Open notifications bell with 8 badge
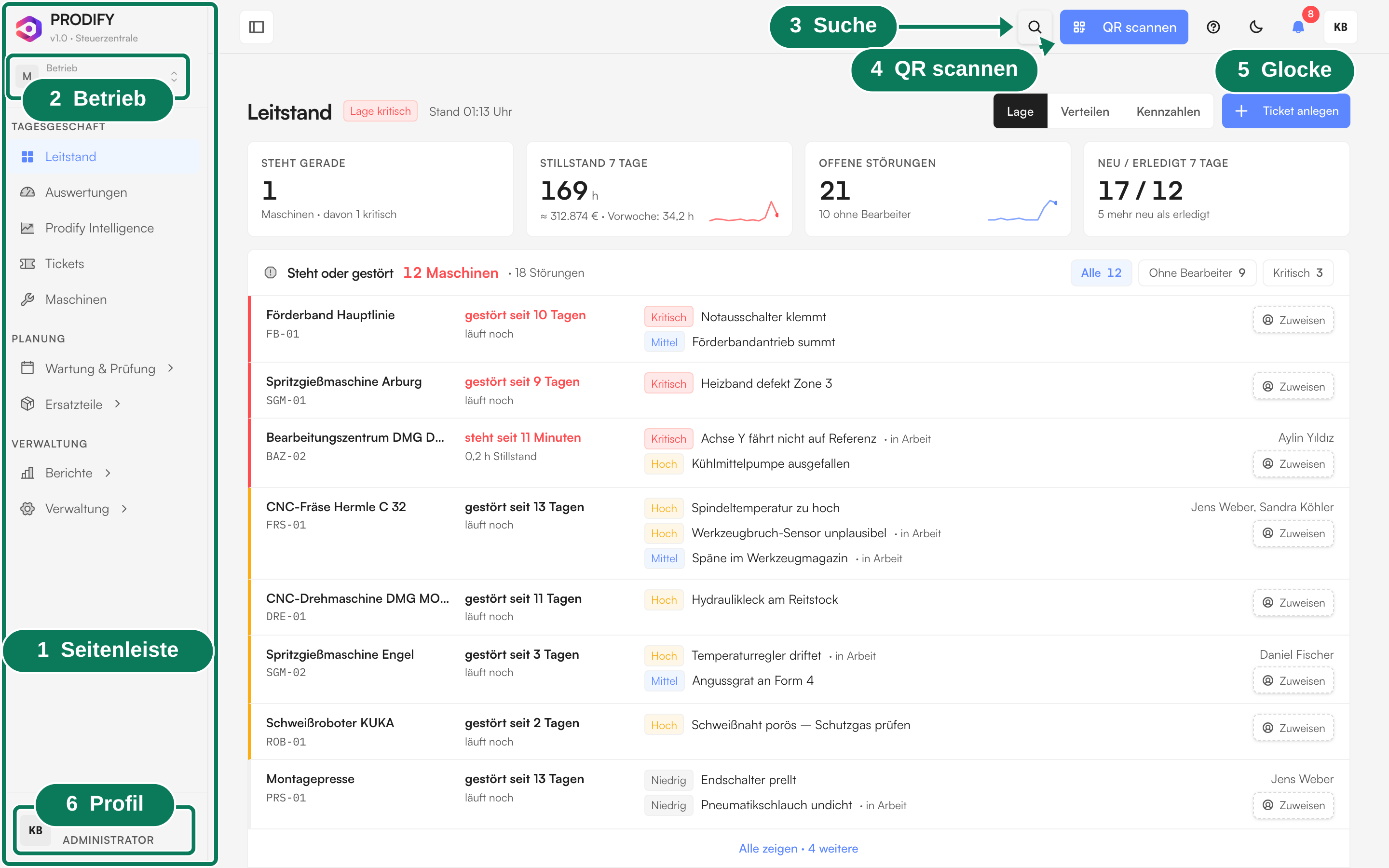This screenshot has width=1389, height=868. [1298, 27]
